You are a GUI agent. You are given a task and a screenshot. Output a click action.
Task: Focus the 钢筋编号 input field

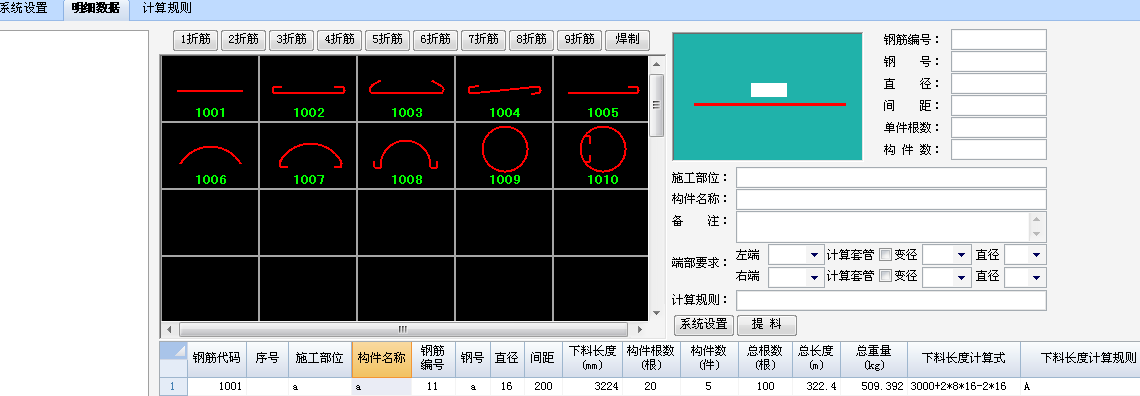click(x=998, y=39)
